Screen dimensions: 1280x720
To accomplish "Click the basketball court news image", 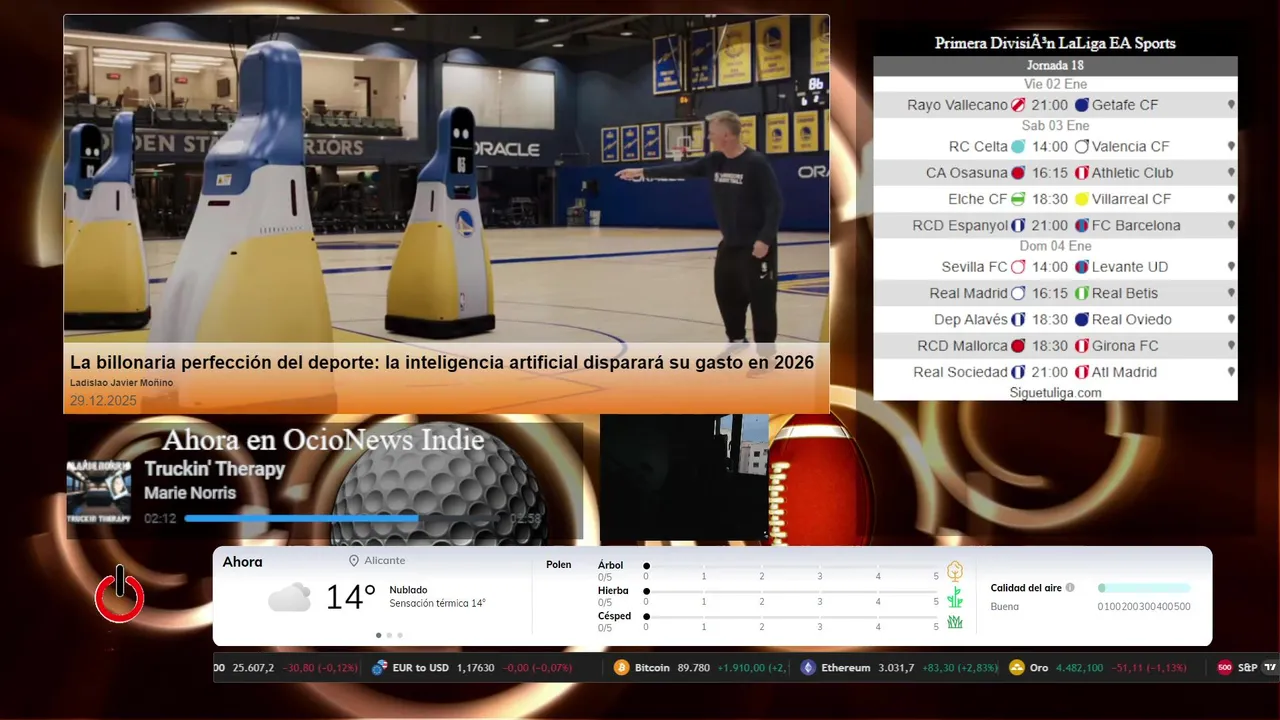I will [446, 180].
